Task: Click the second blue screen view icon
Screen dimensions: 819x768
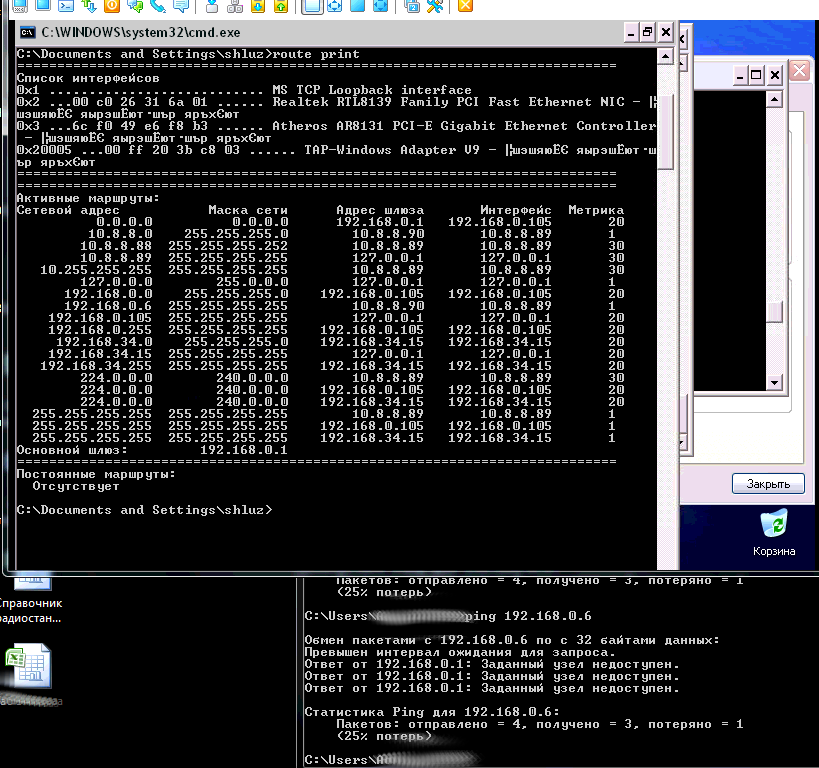Action: click(43, 6)
